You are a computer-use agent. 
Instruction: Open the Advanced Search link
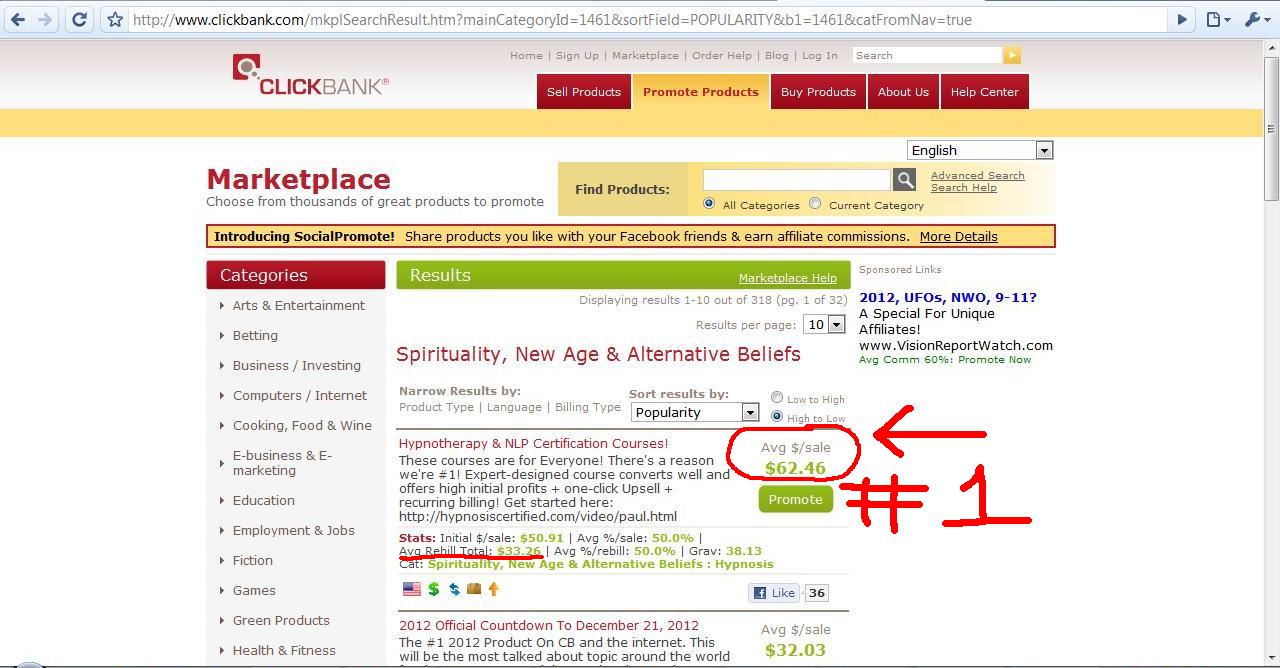(977, 175)
